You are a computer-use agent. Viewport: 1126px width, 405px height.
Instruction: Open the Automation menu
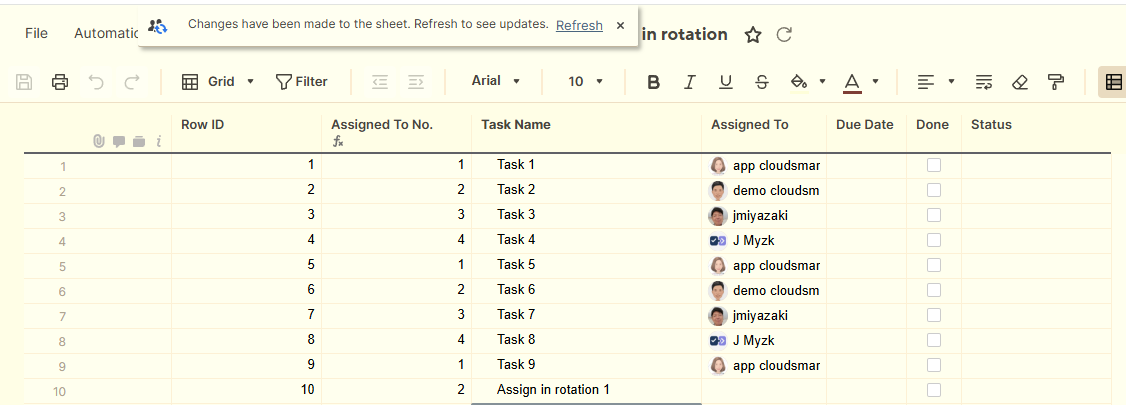pyautogui.click(x=105, y=33)
